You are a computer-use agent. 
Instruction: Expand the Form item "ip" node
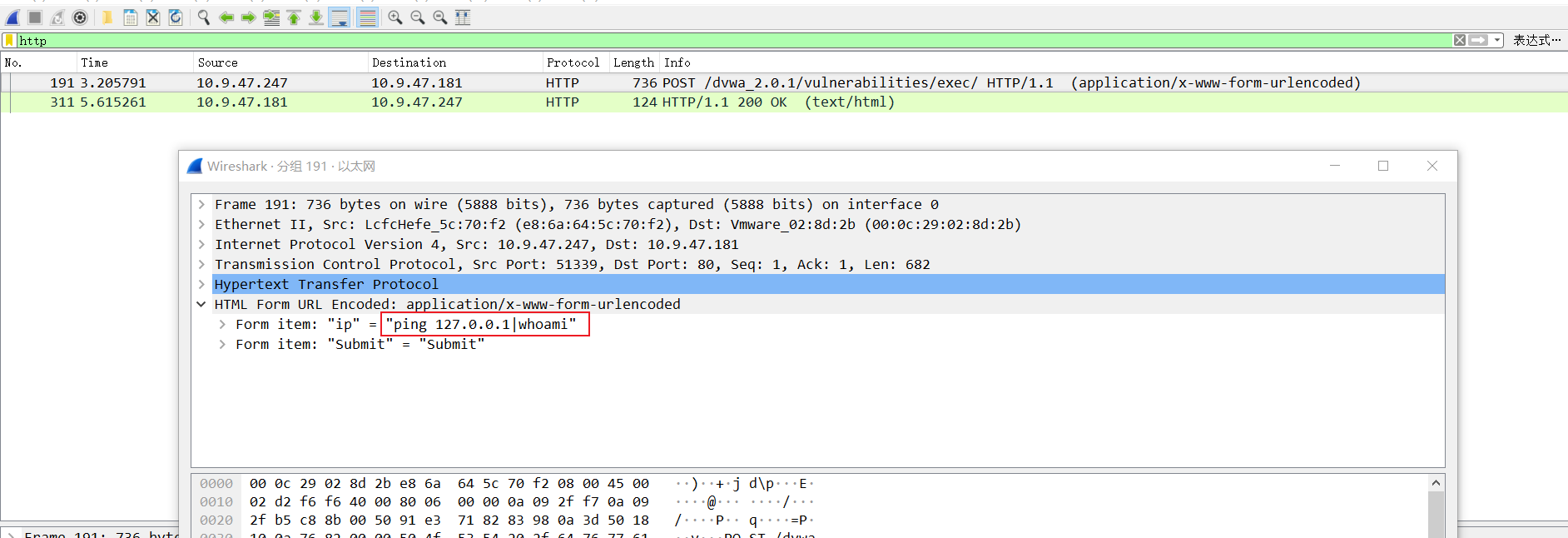point(222,324)
